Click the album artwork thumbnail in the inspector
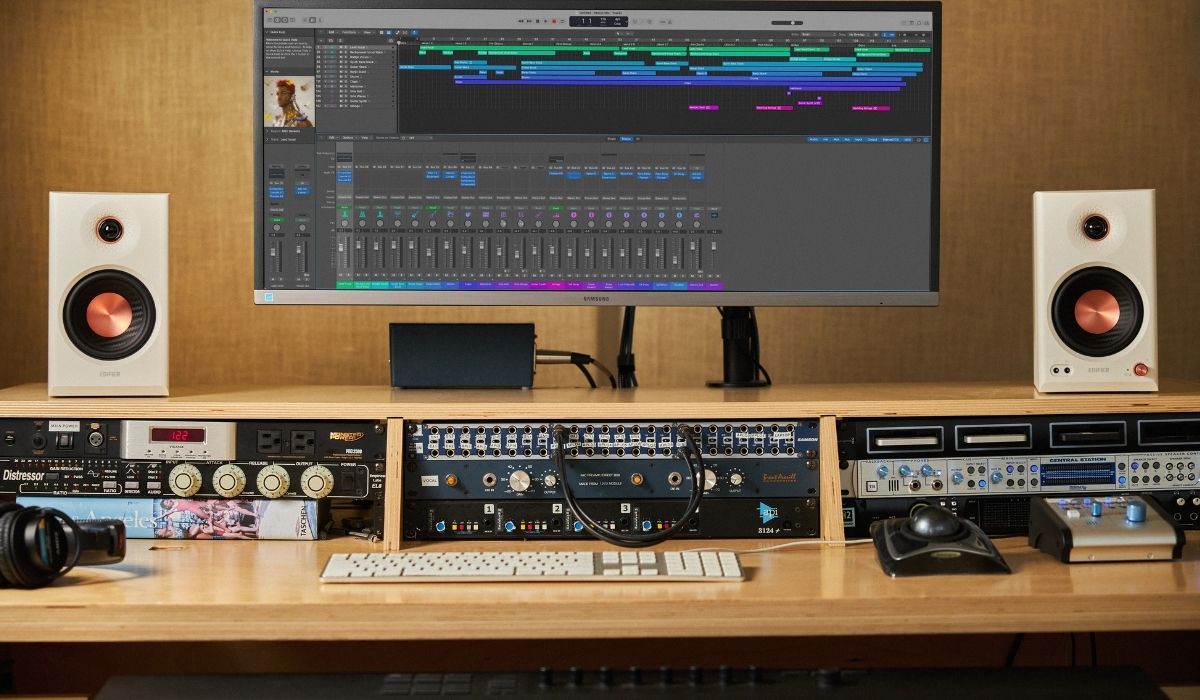1200x700 pixels. click(x=289, y=102)
